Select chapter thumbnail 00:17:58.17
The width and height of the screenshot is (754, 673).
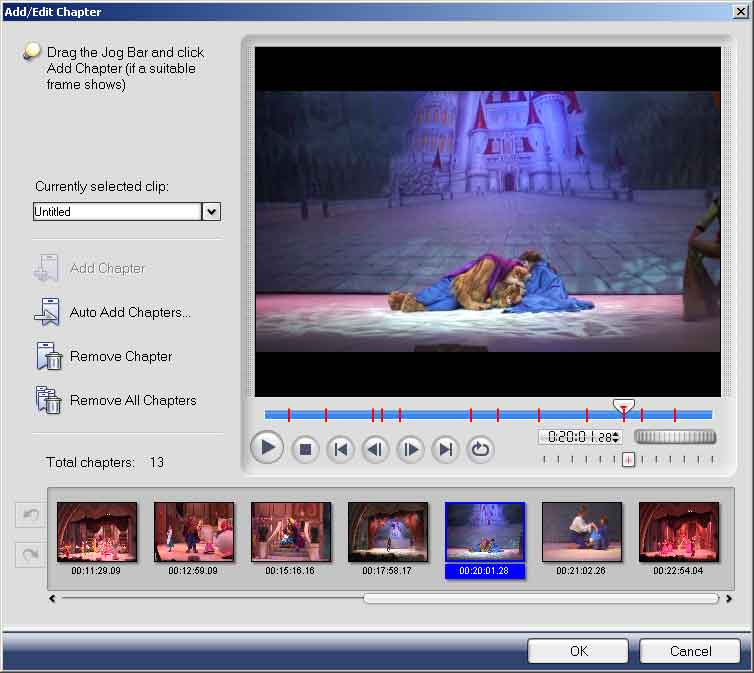point(388,532)
